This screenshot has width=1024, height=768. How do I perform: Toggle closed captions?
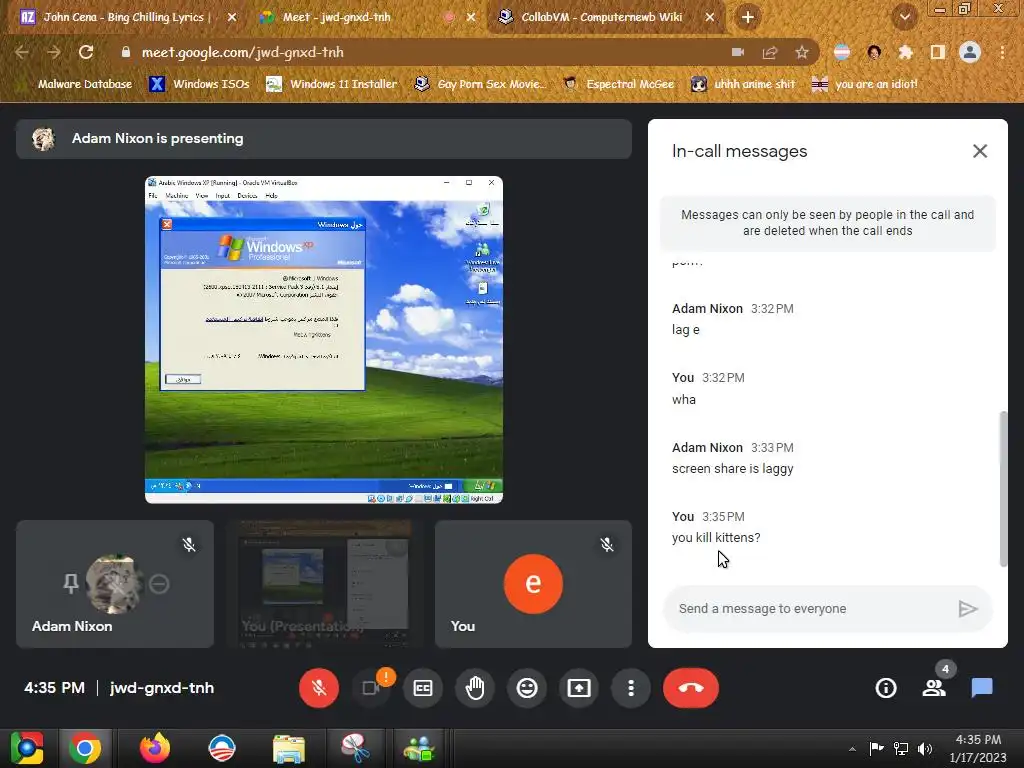423,688
